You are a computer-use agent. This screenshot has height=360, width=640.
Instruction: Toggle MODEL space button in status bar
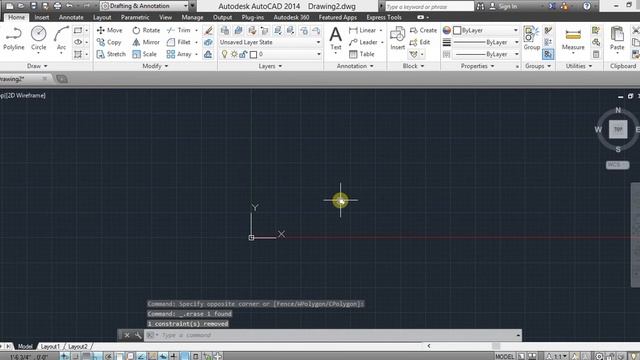pyautogui.click(x=505, y=356)
